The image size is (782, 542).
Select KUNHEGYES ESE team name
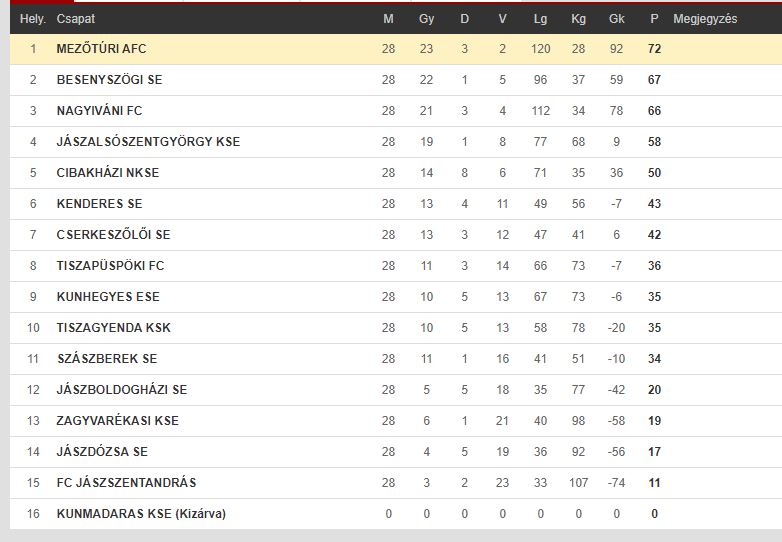click(108, 297)
